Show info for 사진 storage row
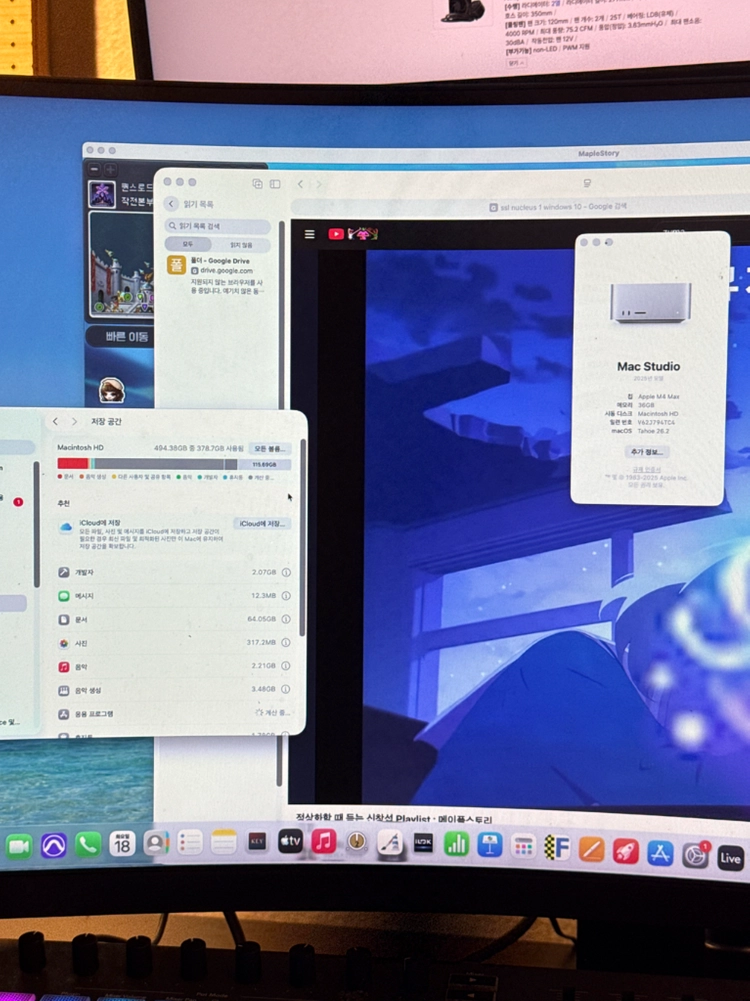 click(286, 642)
